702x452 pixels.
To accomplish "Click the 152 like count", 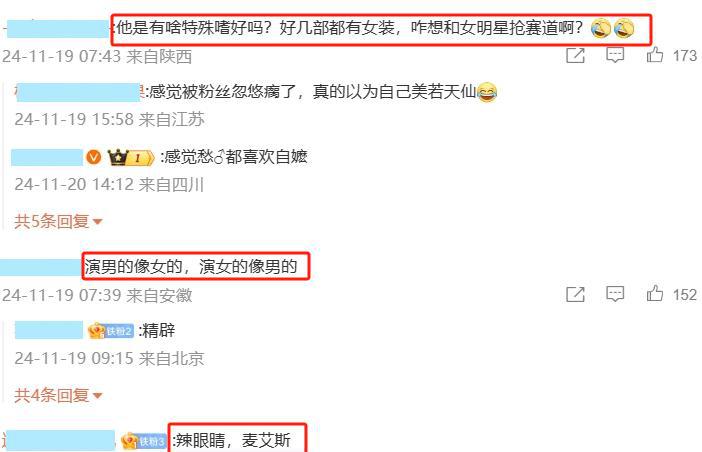I will (685, 294).
